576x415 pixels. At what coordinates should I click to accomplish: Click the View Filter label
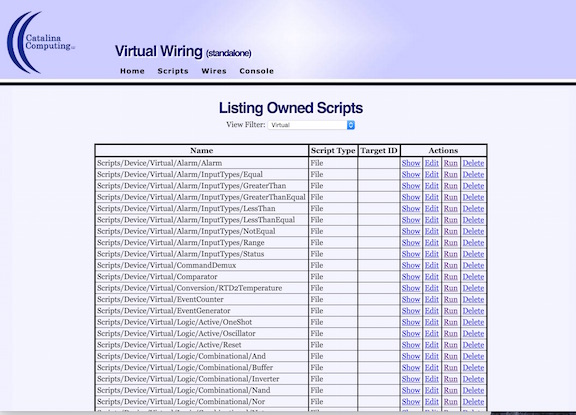pyautogui.click(x=245, y=125)
